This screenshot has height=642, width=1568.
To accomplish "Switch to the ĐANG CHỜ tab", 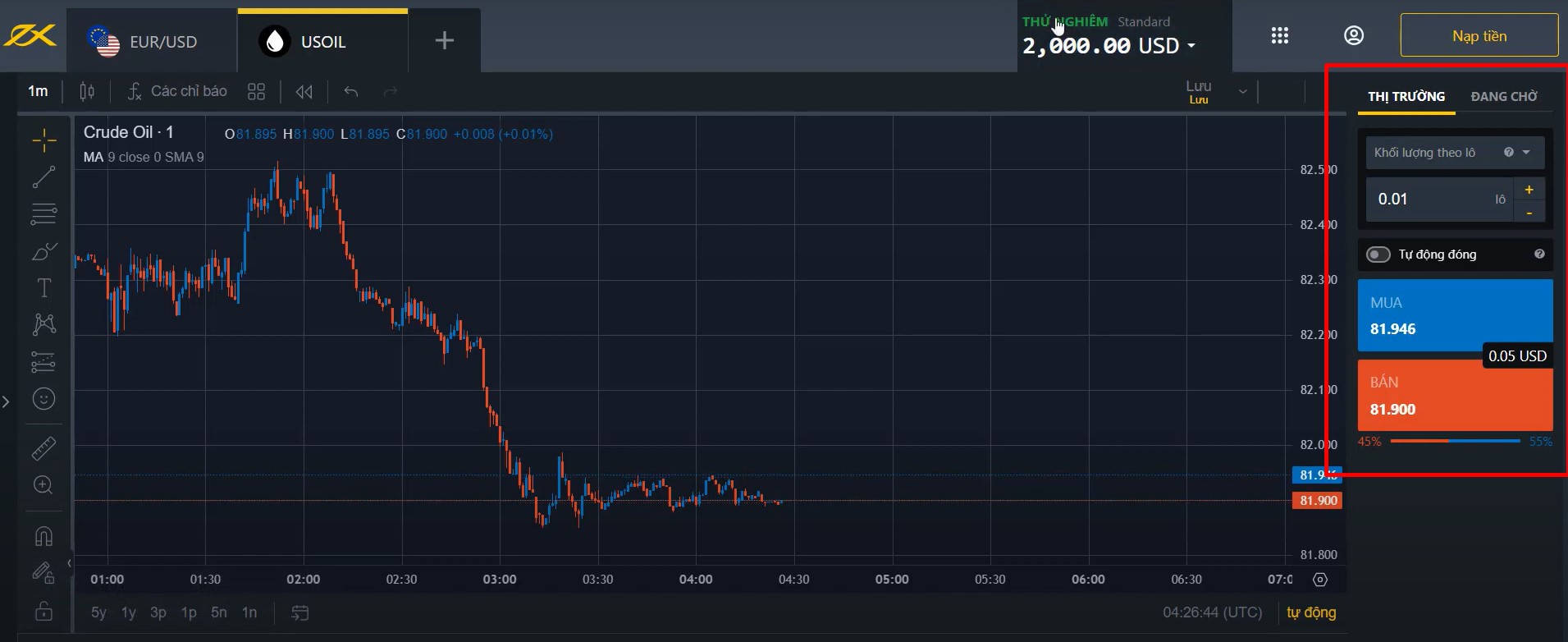I will 1504,96.
